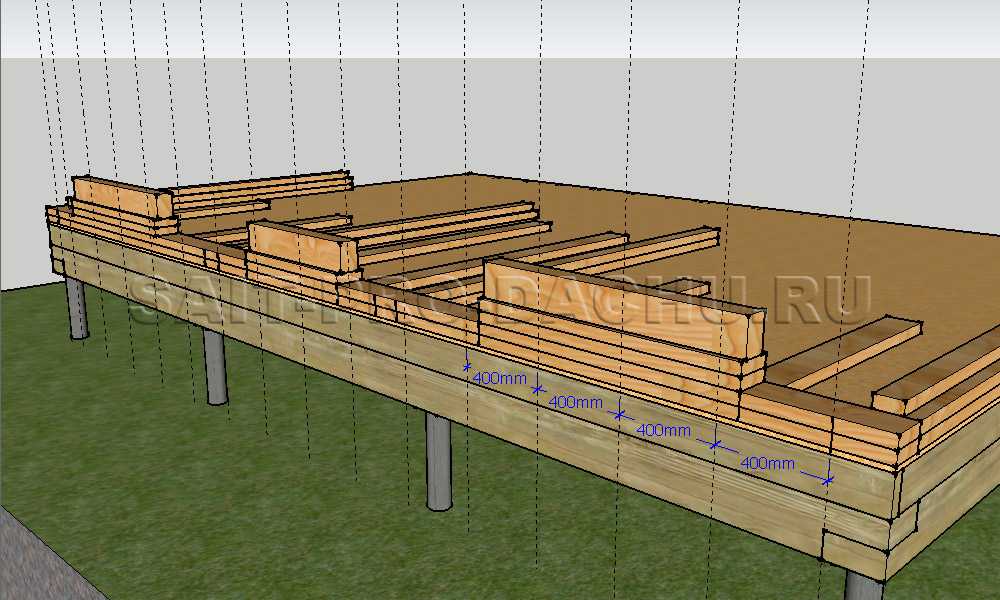The width and height of the screenshot is (1000, 600).
Task: Click the leftmost 400mm dimension label
Action: pos(500,379)
